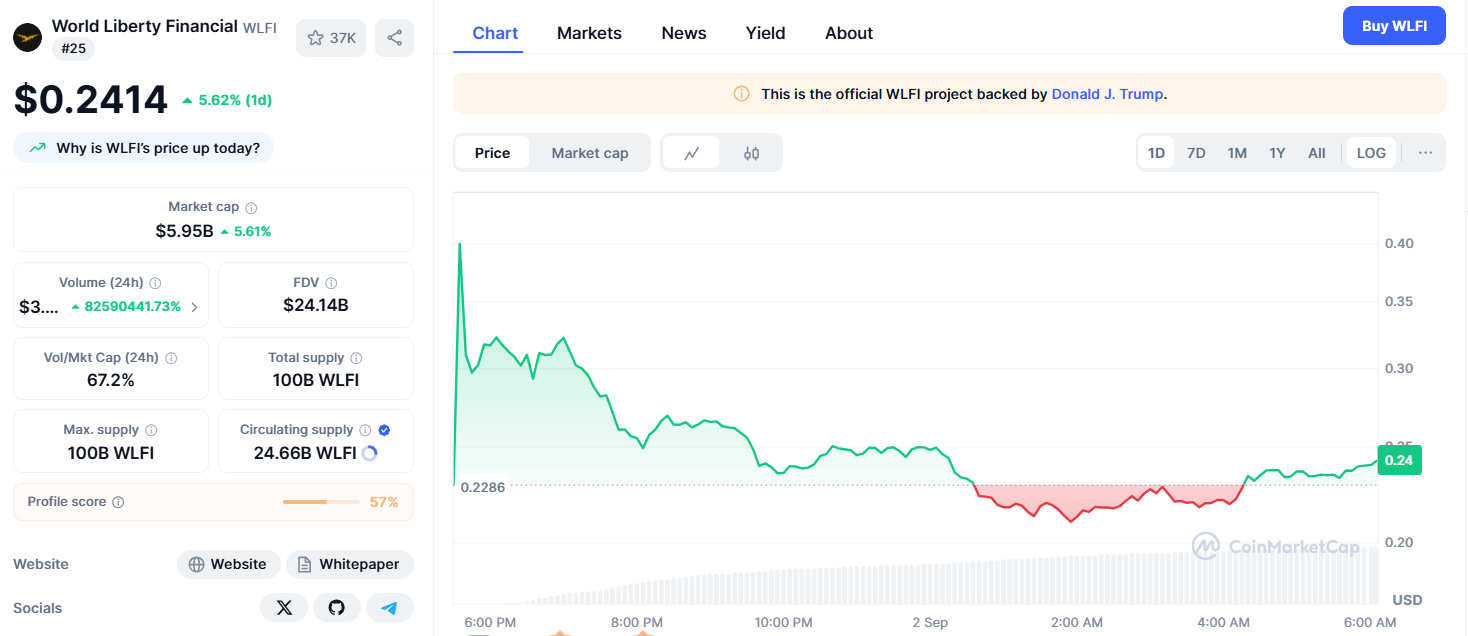Select the 1D time range
This screenshot has height=636, width=1468.
1156,153
